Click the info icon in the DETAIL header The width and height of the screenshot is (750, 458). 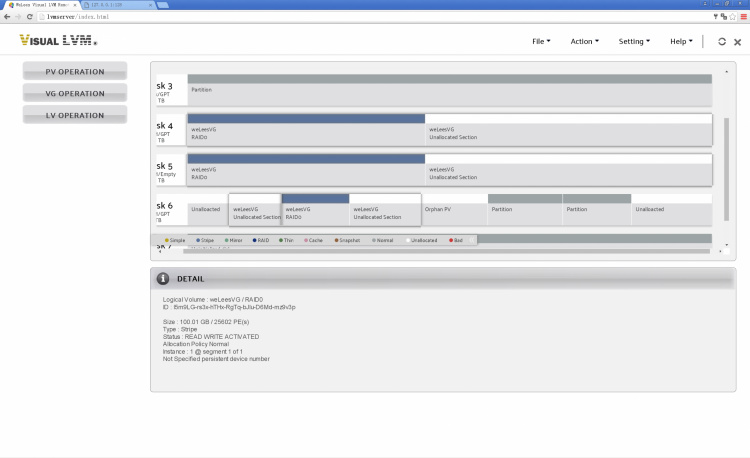163,278
